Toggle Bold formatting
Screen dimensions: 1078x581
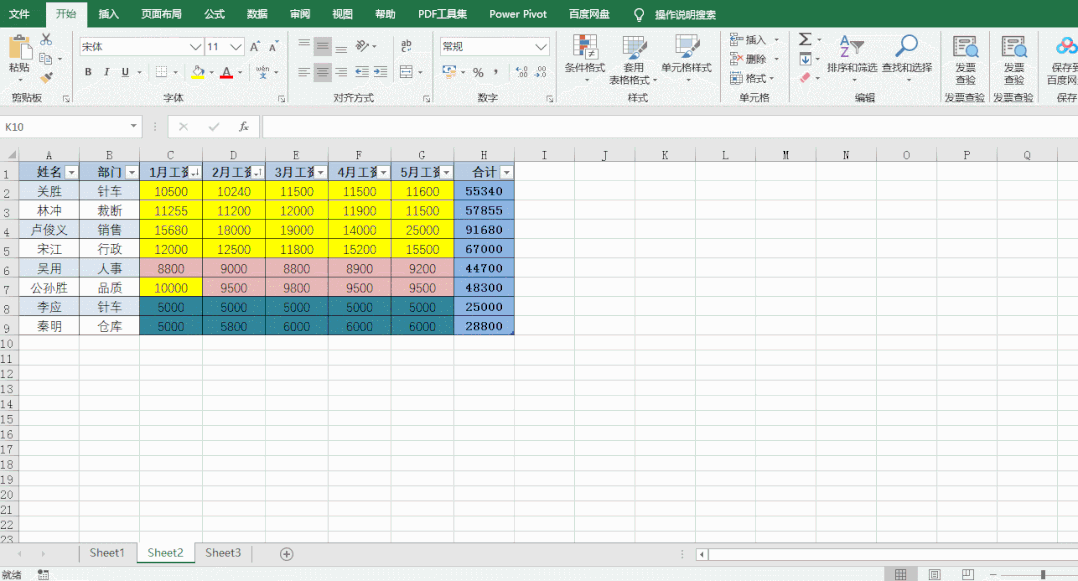coord(88,72)
